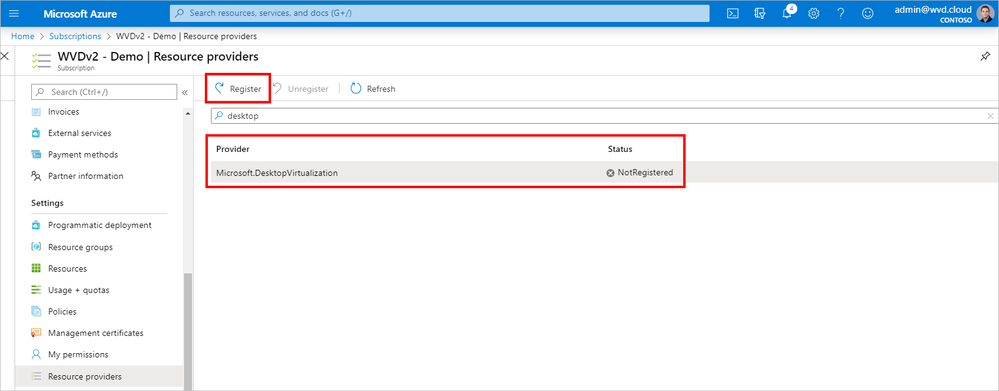The height and width of the screenshot is (391, 999).
Task: Sort by the Provider column header
Action: [233, 149]
